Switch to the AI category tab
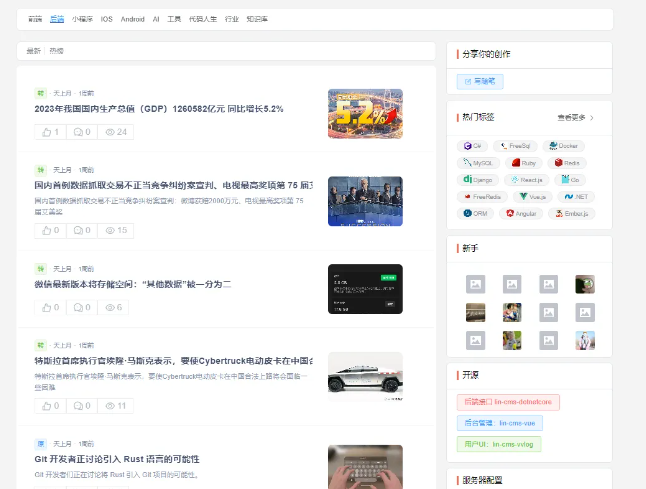The height and width of the screenshot is (489, 646). (156, 19)
